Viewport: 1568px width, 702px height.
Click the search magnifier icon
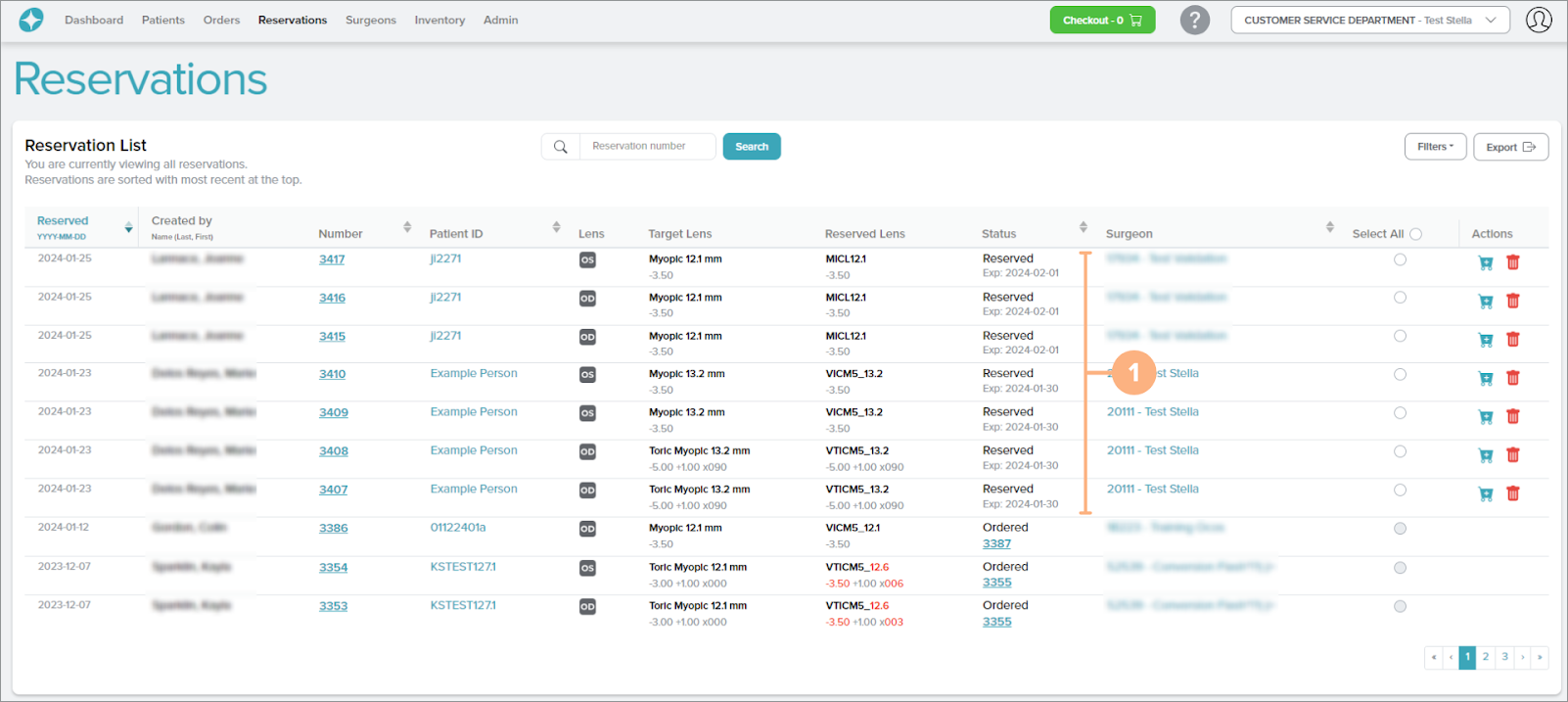pos(561,147)
